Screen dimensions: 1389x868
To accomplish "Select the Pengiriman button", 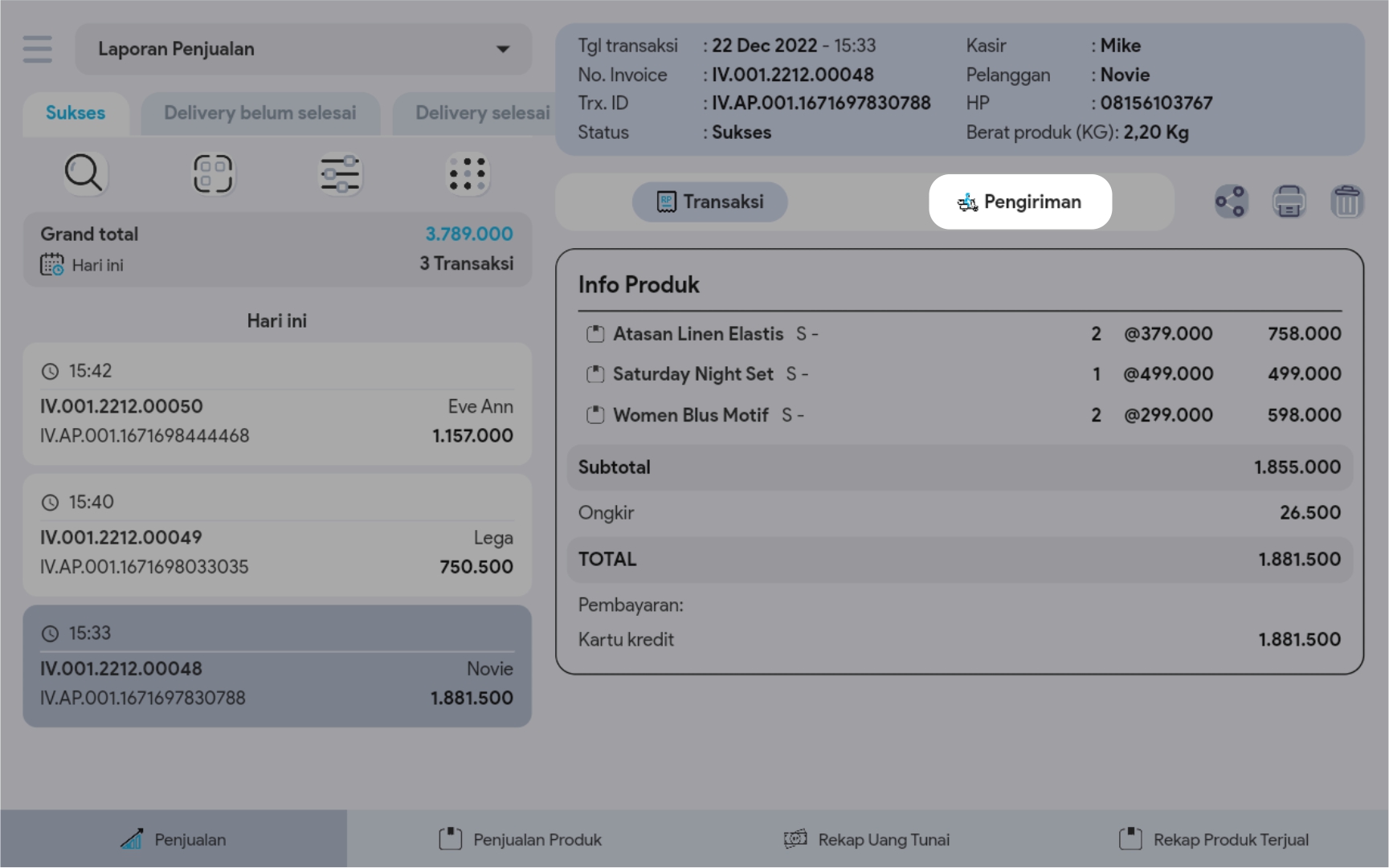I will 1019,202.
